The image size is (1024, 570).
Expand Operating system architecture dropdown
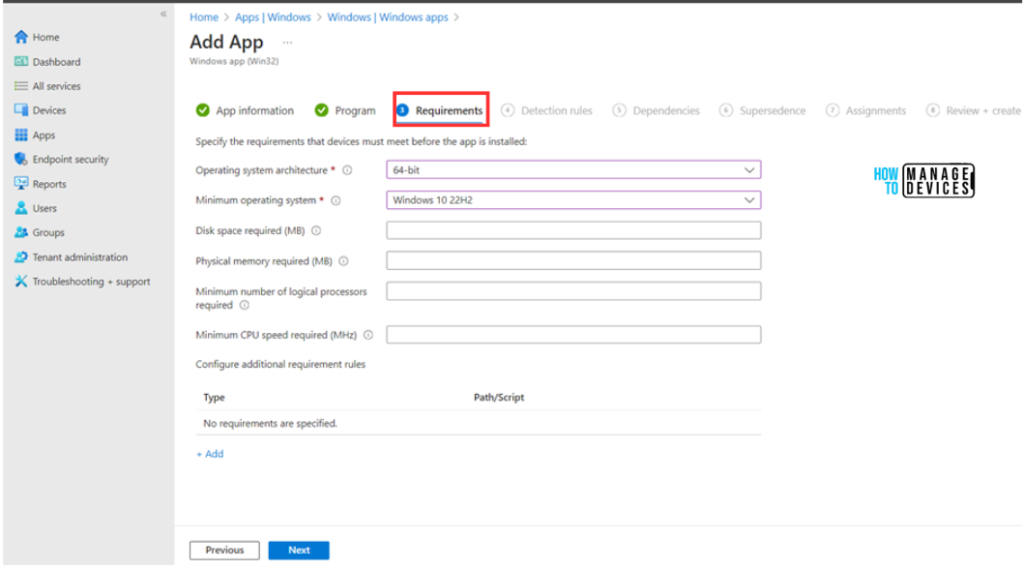[573, 170]
